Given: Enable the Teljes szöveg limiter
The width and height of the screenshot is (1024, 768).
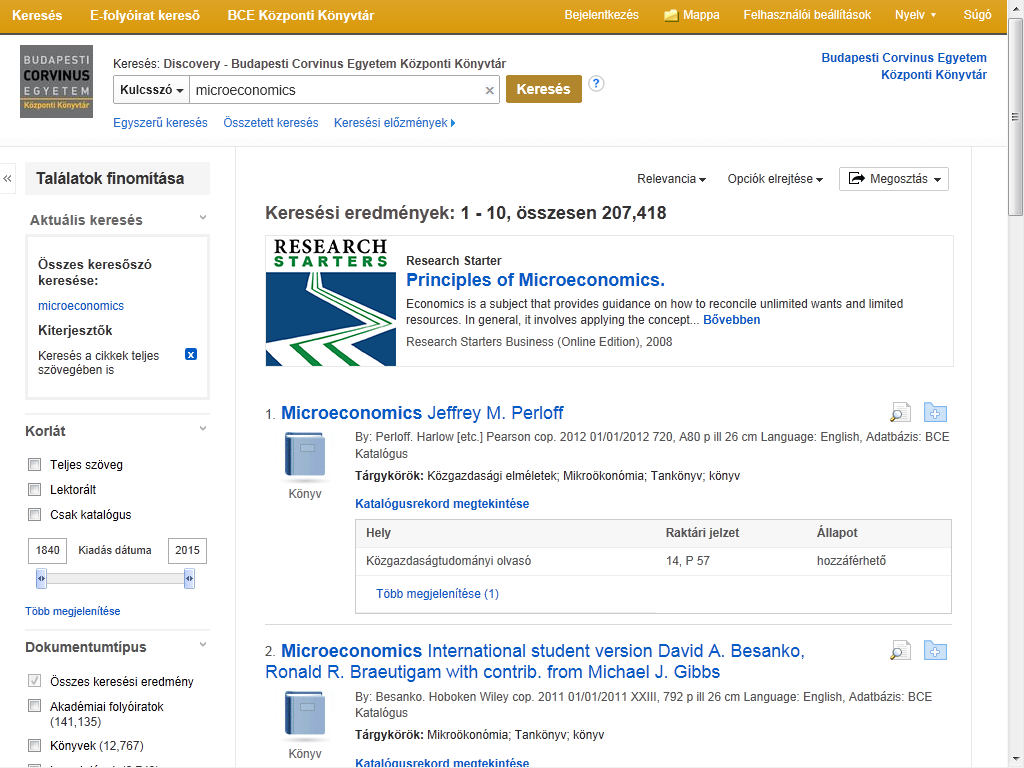Looking at the screenshot, I should [35, 464].
